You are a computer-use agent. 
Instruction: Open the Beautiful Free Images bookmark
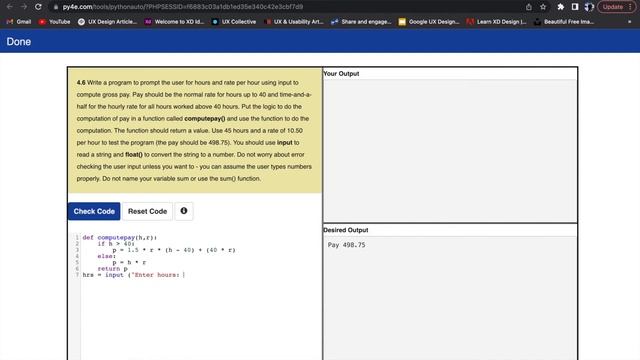pyautogui.click(x=564, y=22)
